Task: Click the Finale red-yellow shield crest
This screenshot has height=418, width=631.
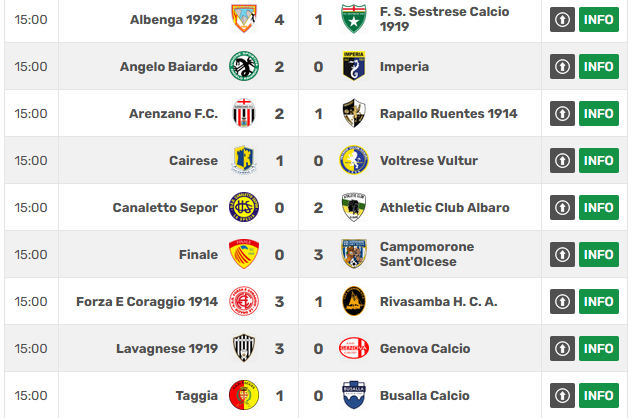Action: point(244,254)
